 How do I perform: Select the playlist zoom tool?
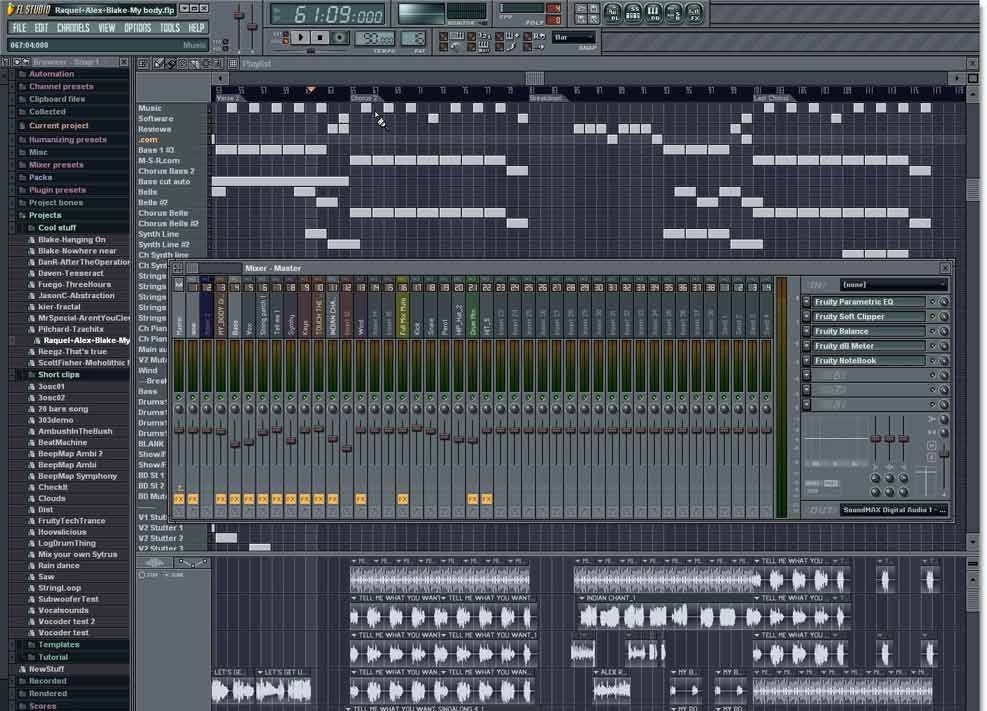pyautogui.click(x=217, y=64)
